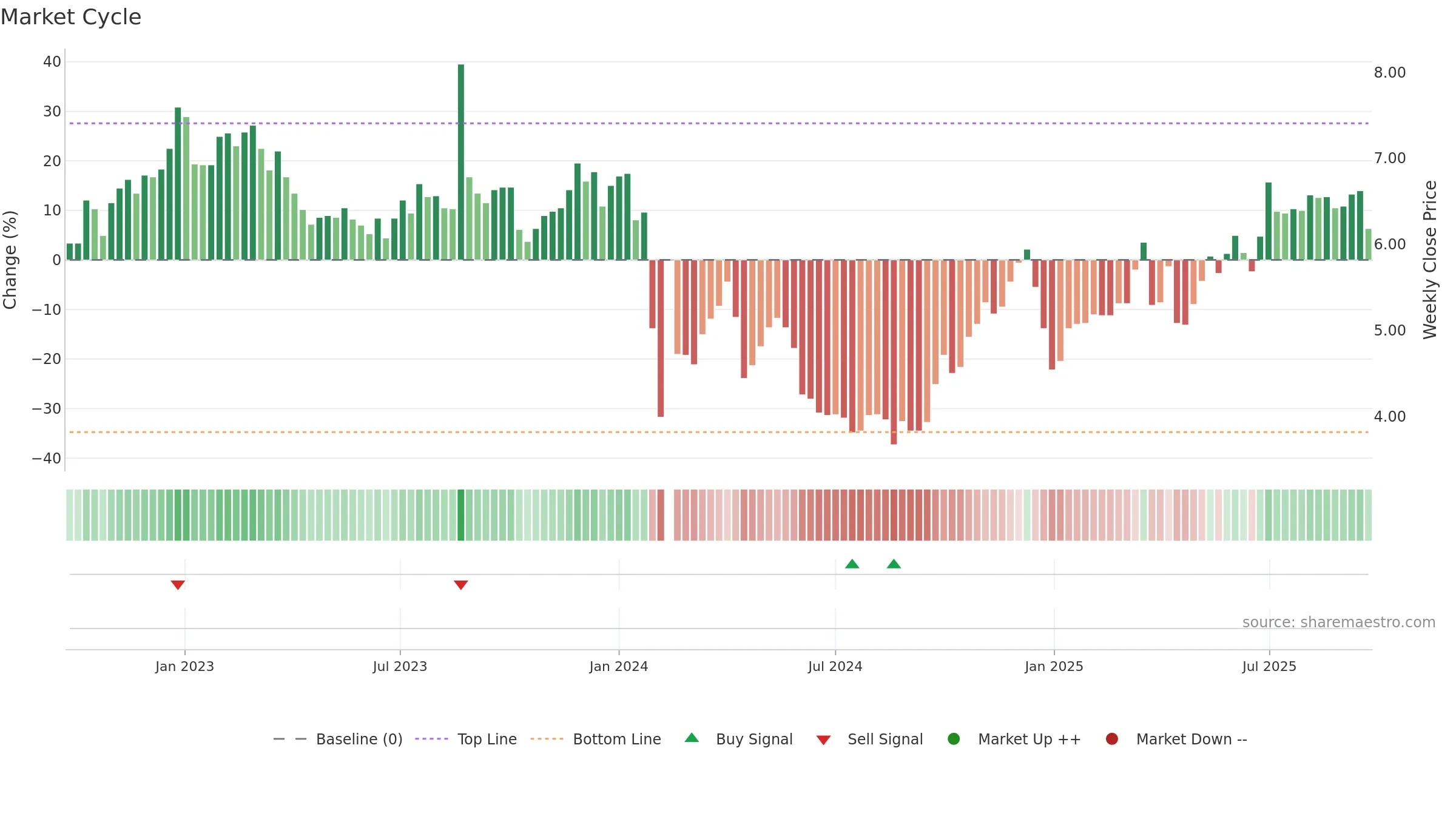The height and width of the screenshot is (819, 1456).
Task: Click the Sell Signal red triangle legend icon
Action: pyautogui.click(x=823, y=740)
